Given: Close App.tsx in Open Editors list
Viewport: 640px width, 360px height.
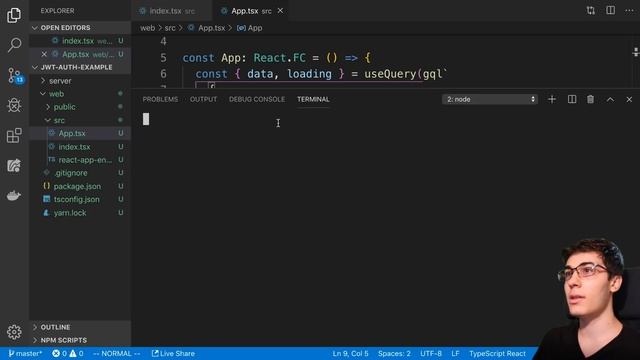Looking at the screenshot, I should coord(44,54).
